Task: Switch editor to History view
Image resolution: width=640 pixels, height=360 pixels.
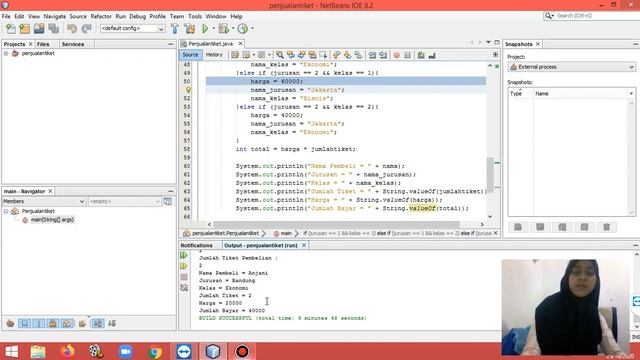Action: [214, 55]
